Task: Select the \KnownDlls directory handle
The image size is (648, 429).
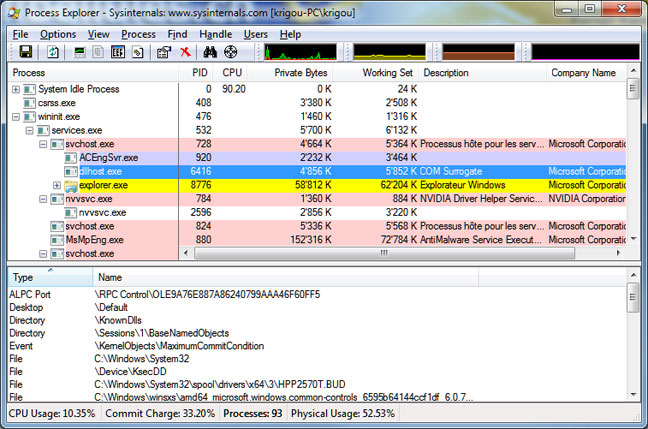Action: coord(317,320)
